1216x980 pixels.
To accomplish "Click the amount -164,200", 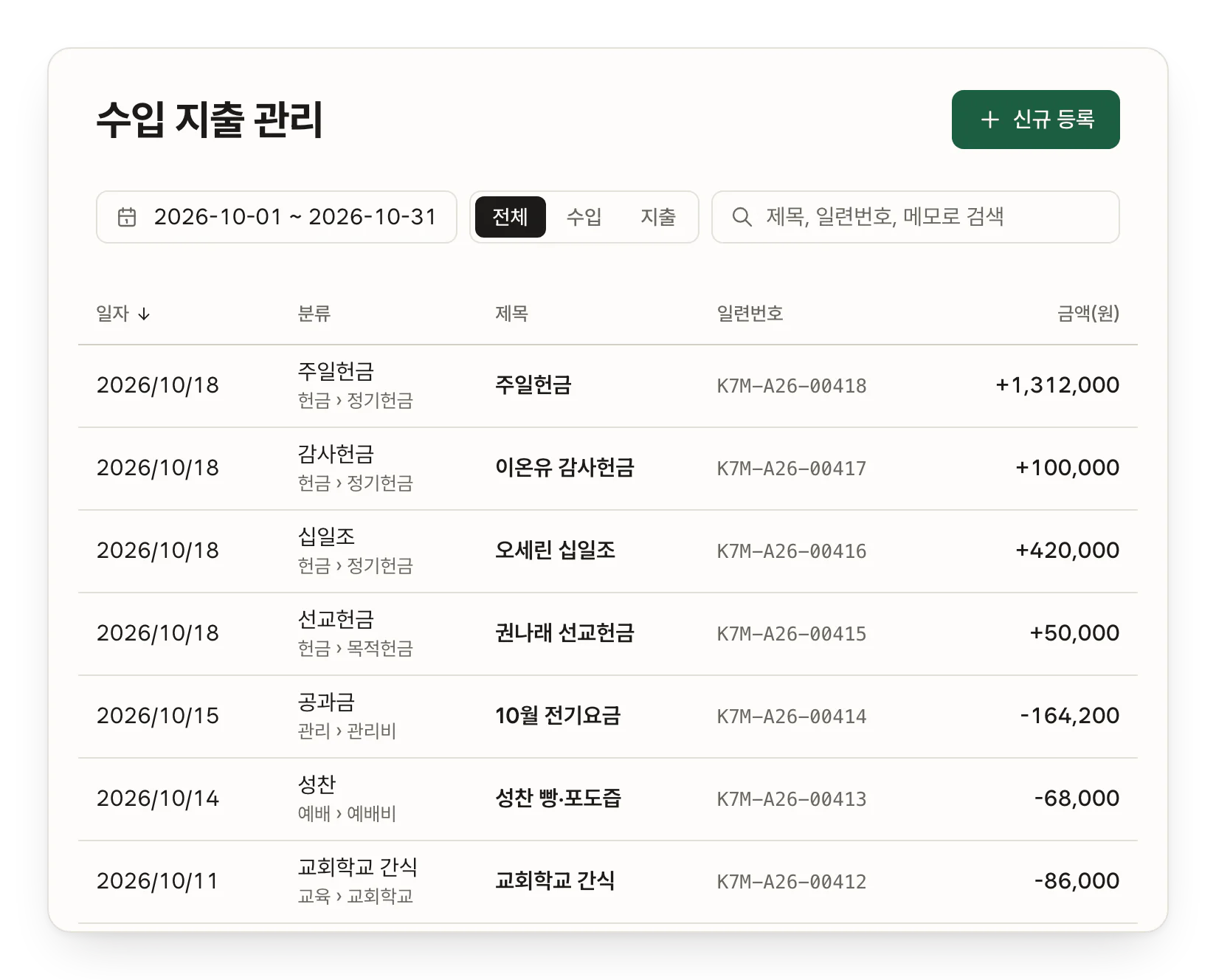I will 1070,716.
